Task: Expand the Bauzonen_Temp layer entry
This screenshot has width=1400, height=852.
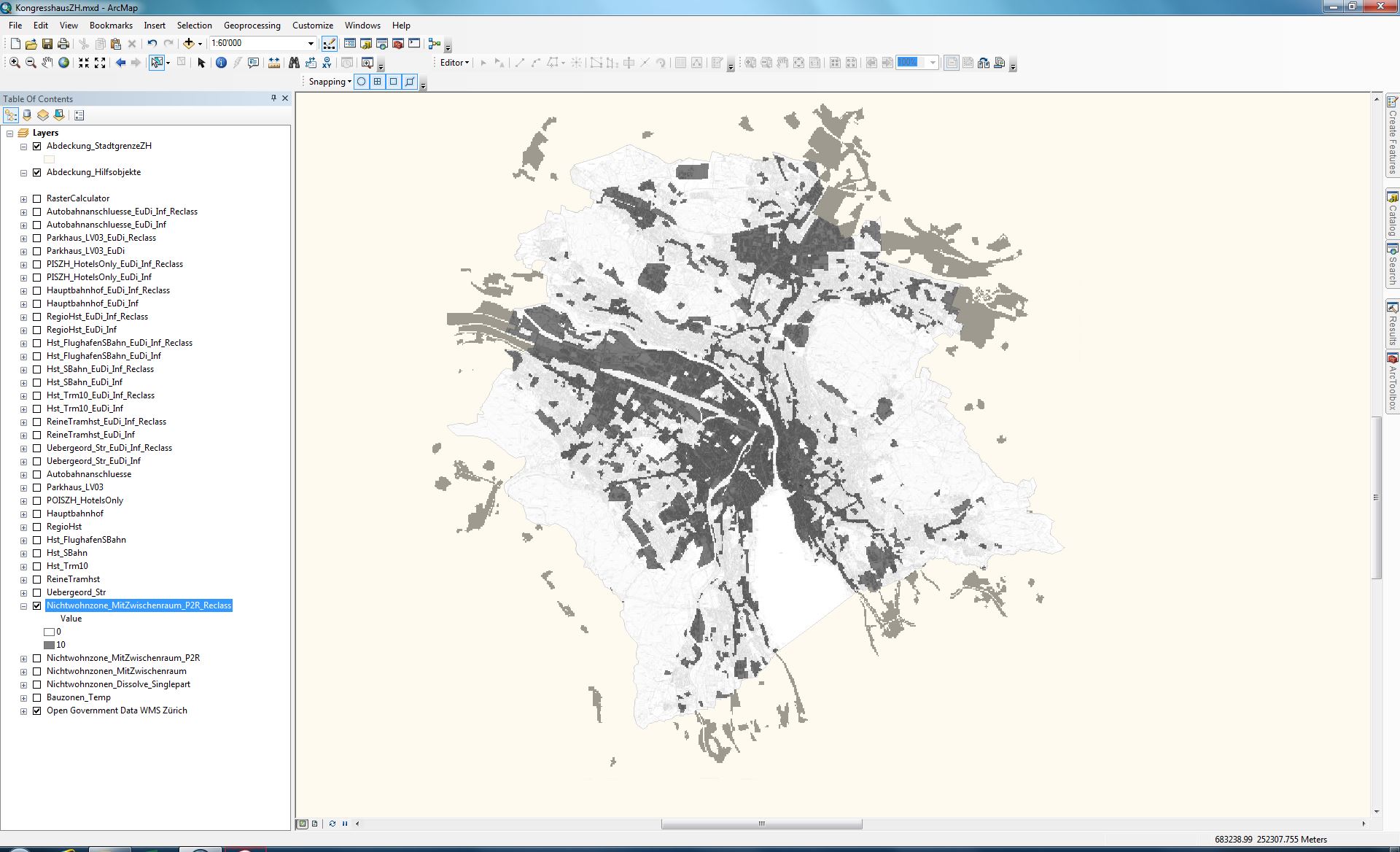Action: pyautogui.click(x=23, y=698)
